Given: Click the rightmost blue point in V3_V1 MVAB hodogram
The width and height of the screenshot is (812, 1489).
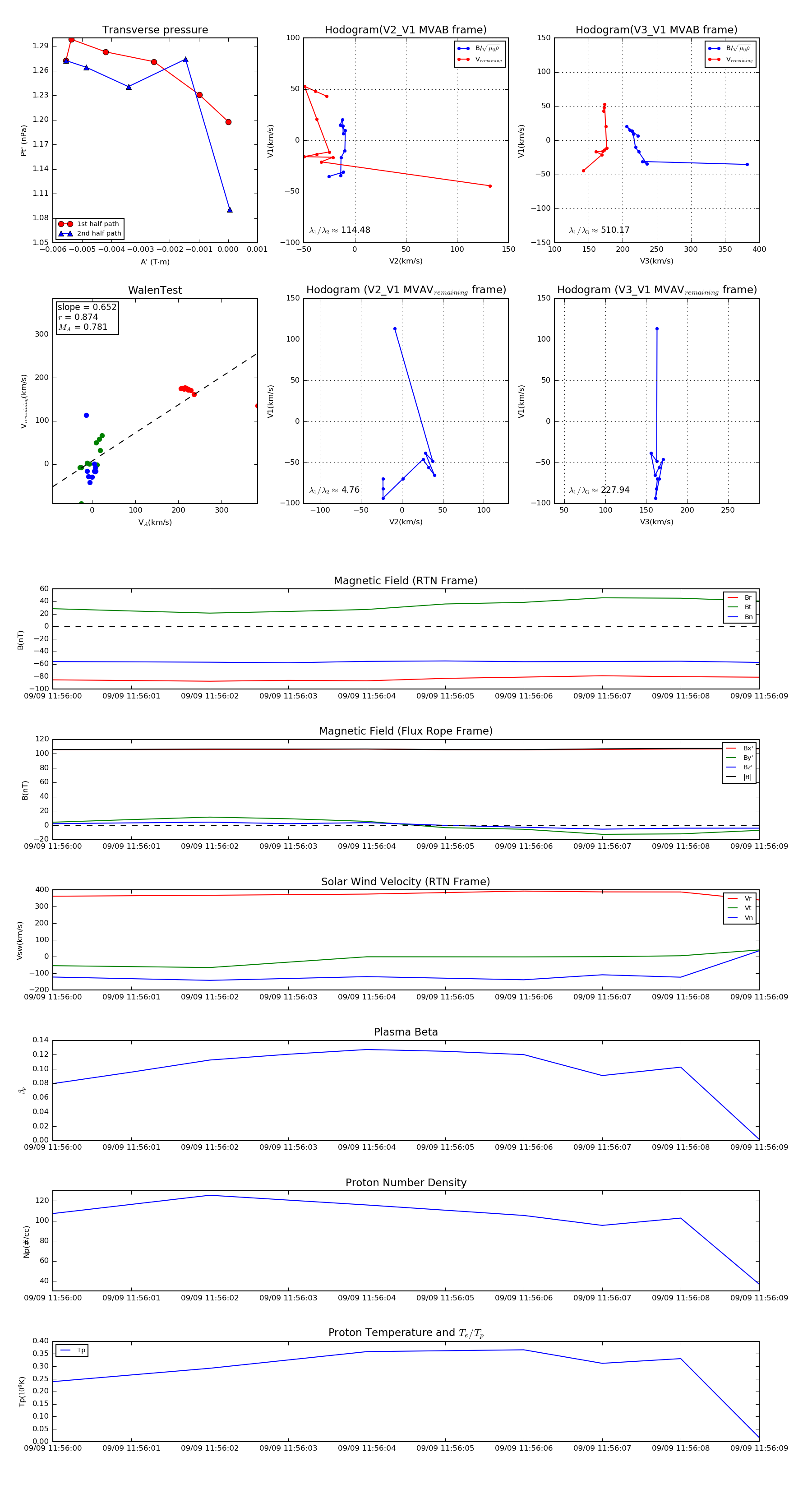Looking at the screenshot, I should pos(747,165).
